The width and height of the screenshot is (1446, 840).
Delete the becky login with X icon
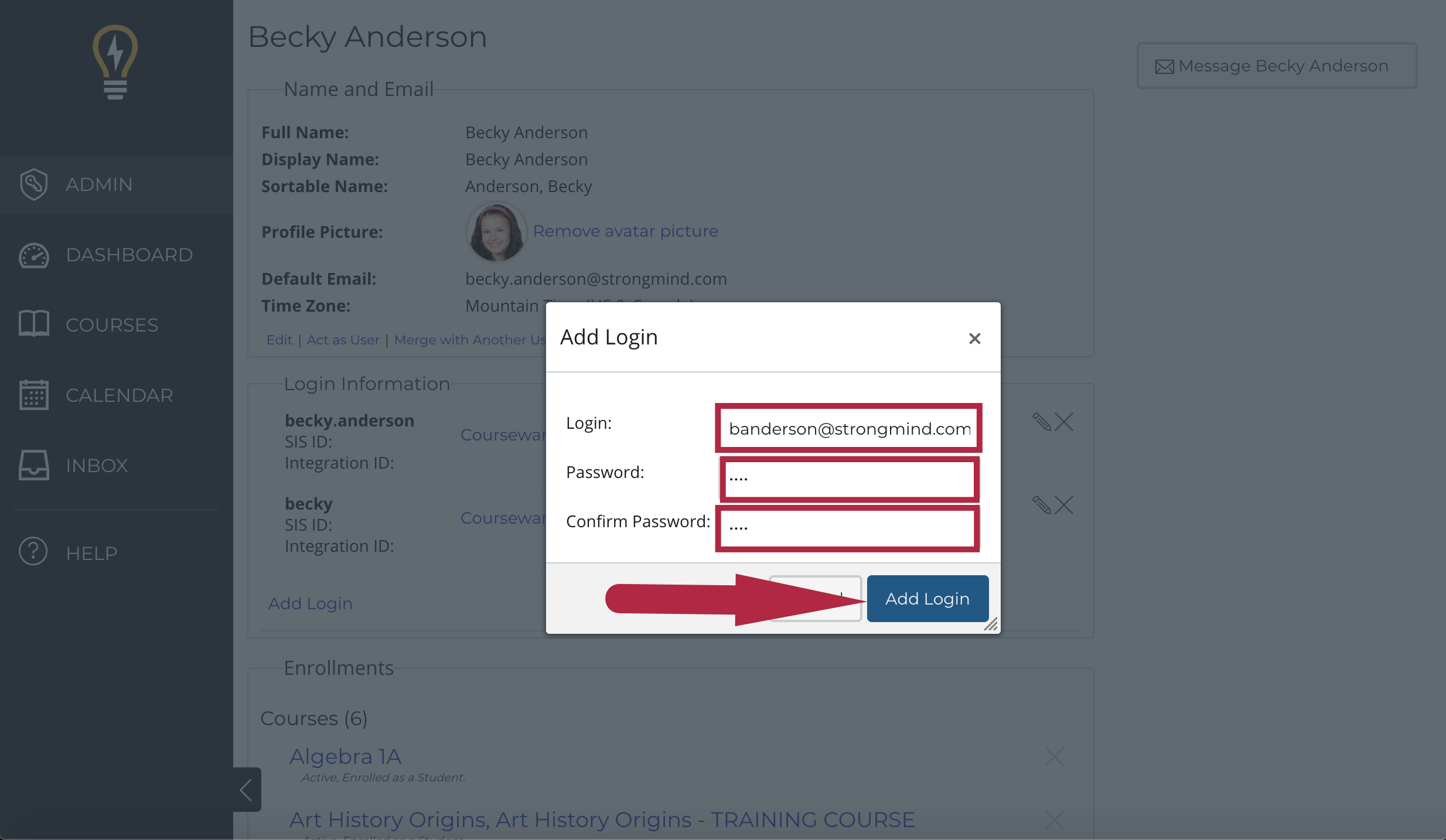click(1064, 505)
